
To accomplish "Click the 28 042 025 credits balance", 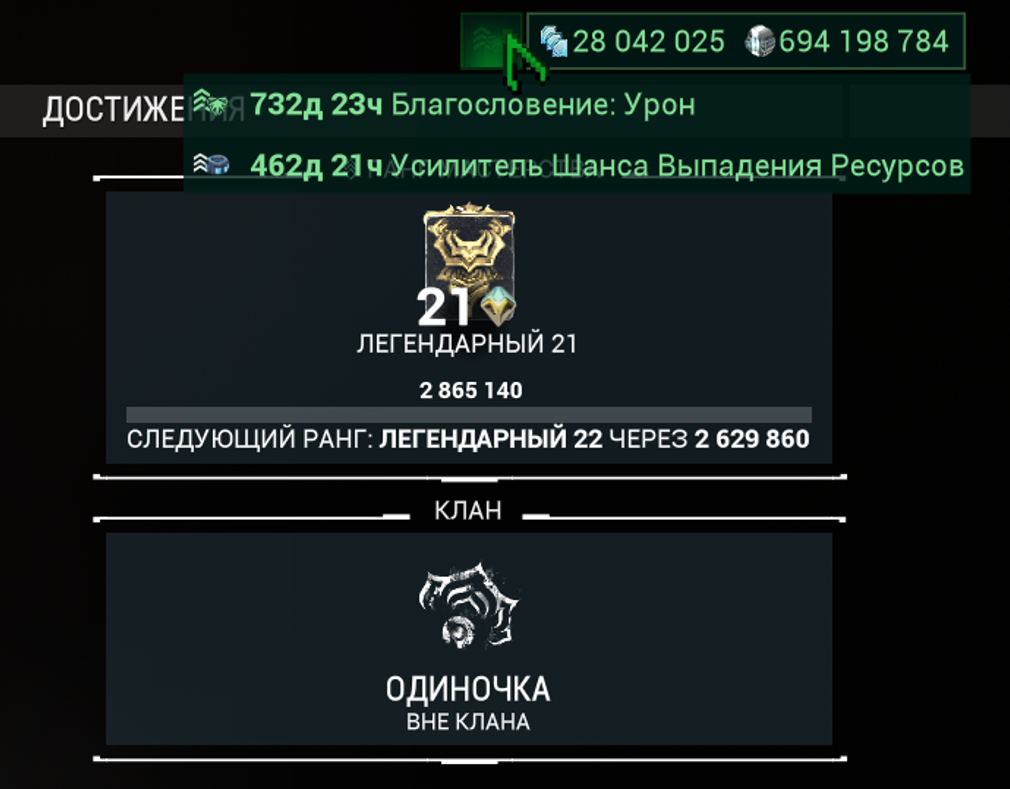I will (x=648, y=42).
